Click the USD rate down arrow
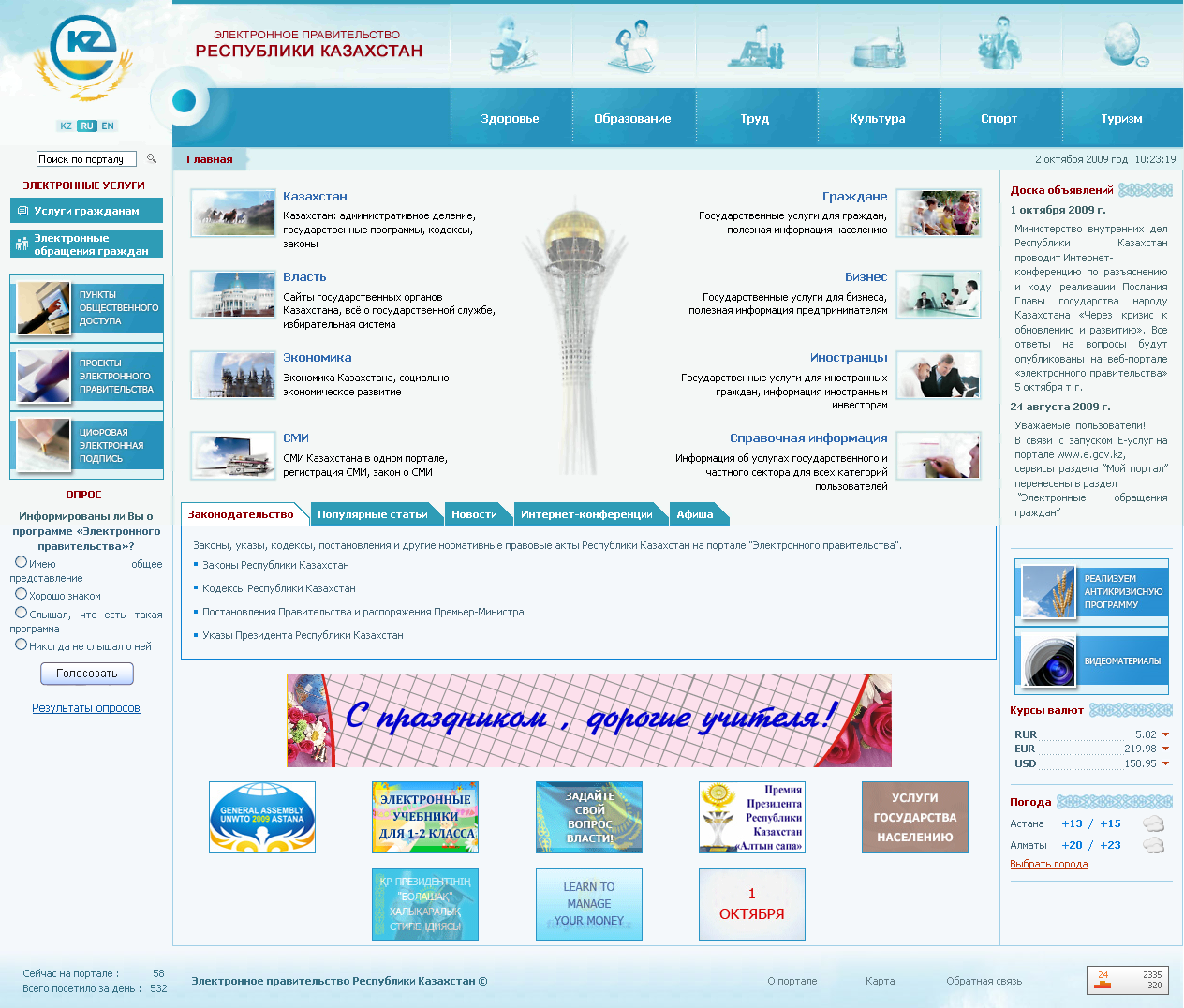The width and height of the screenshot is (1184, 1008). click(1165, 763)
